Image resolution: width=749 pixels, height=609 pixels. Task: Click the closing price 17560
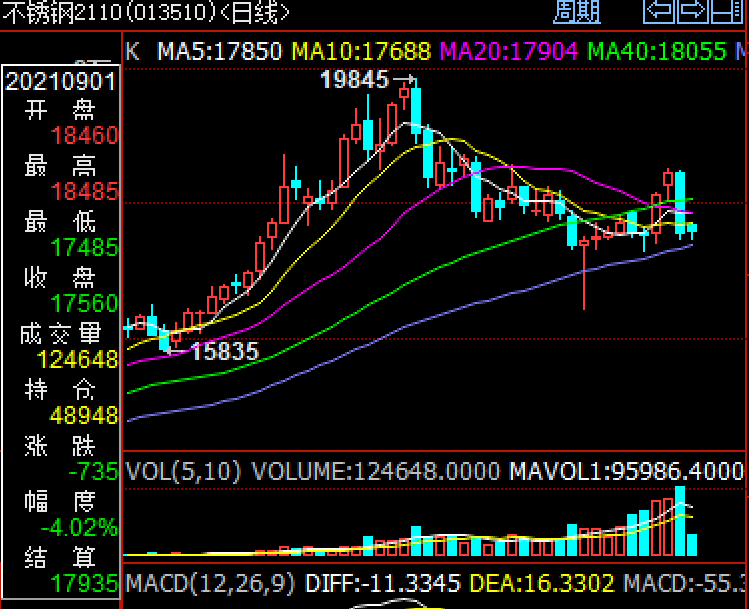pos(84,303)
